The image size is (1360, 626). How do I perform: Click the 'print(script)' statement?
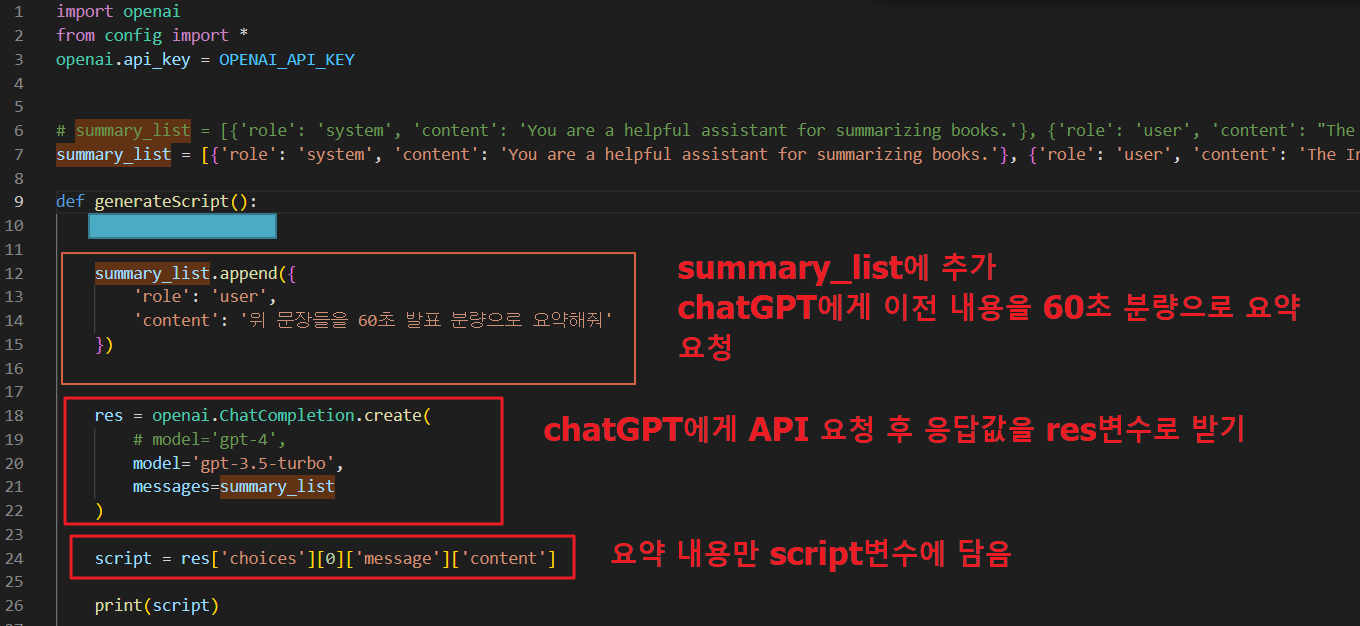point(157,605)
